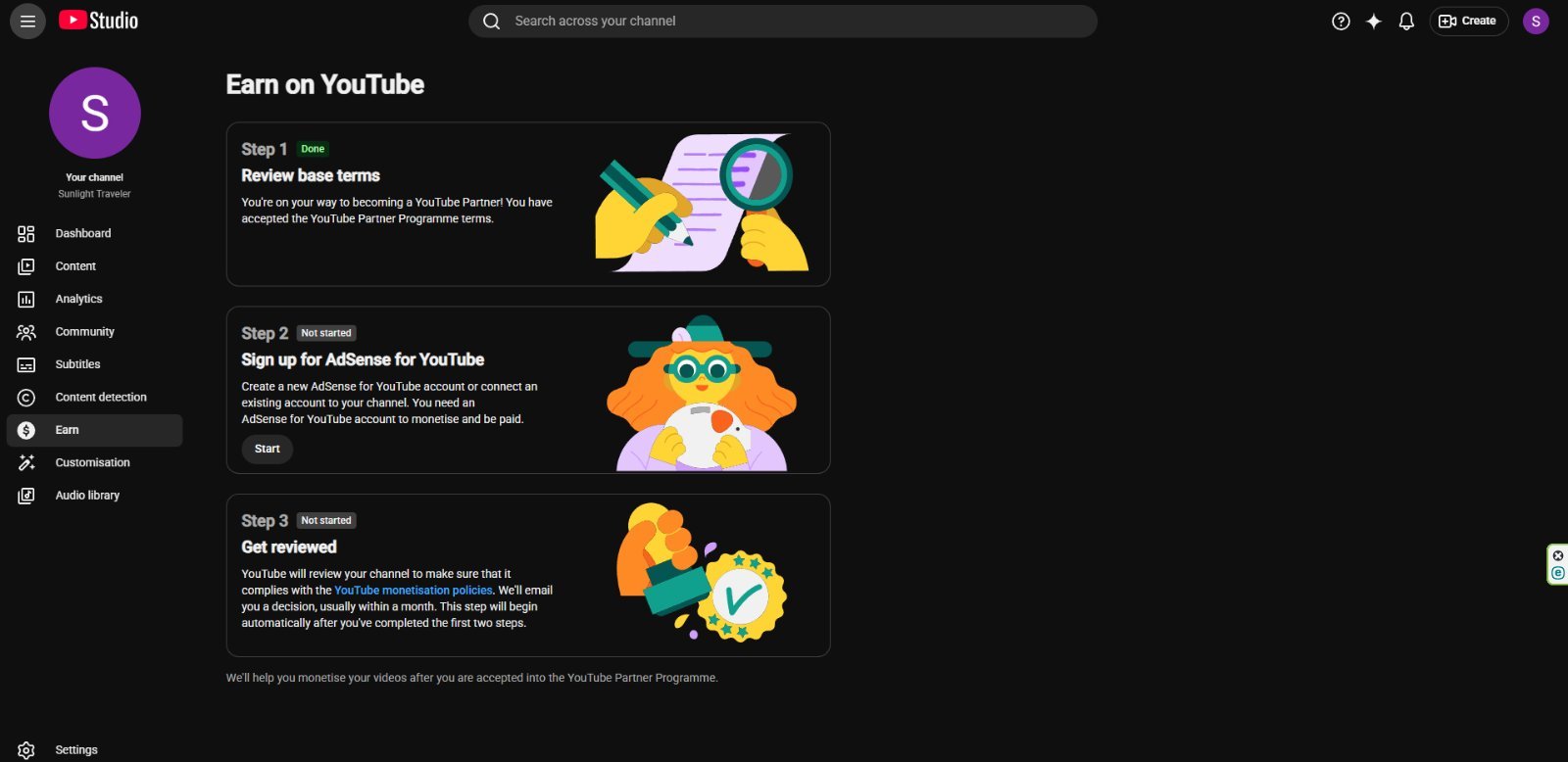
Task: Click the Audio library icon
Action: [26, 496]
